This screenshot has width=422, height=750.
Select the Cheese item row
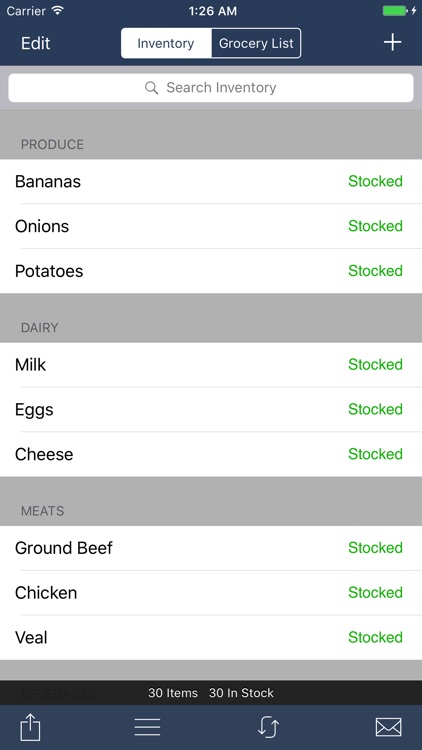[x=211, y=454]
